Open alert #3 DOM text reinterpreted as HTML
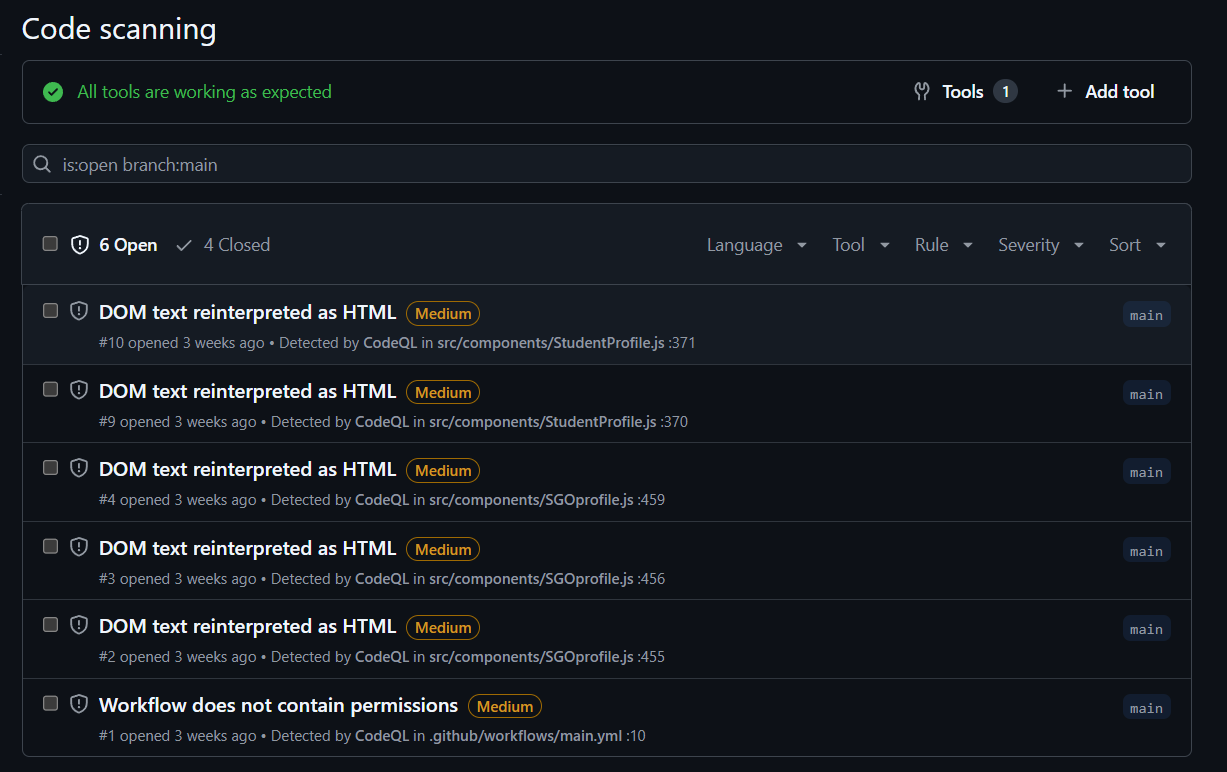 point(247,548)
